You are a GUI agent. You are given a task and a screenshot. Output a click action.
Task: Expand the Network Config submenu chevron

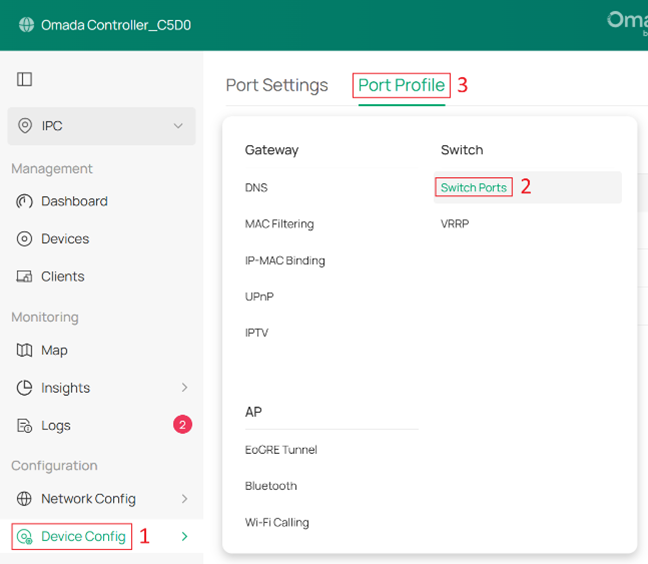[184, 499]
